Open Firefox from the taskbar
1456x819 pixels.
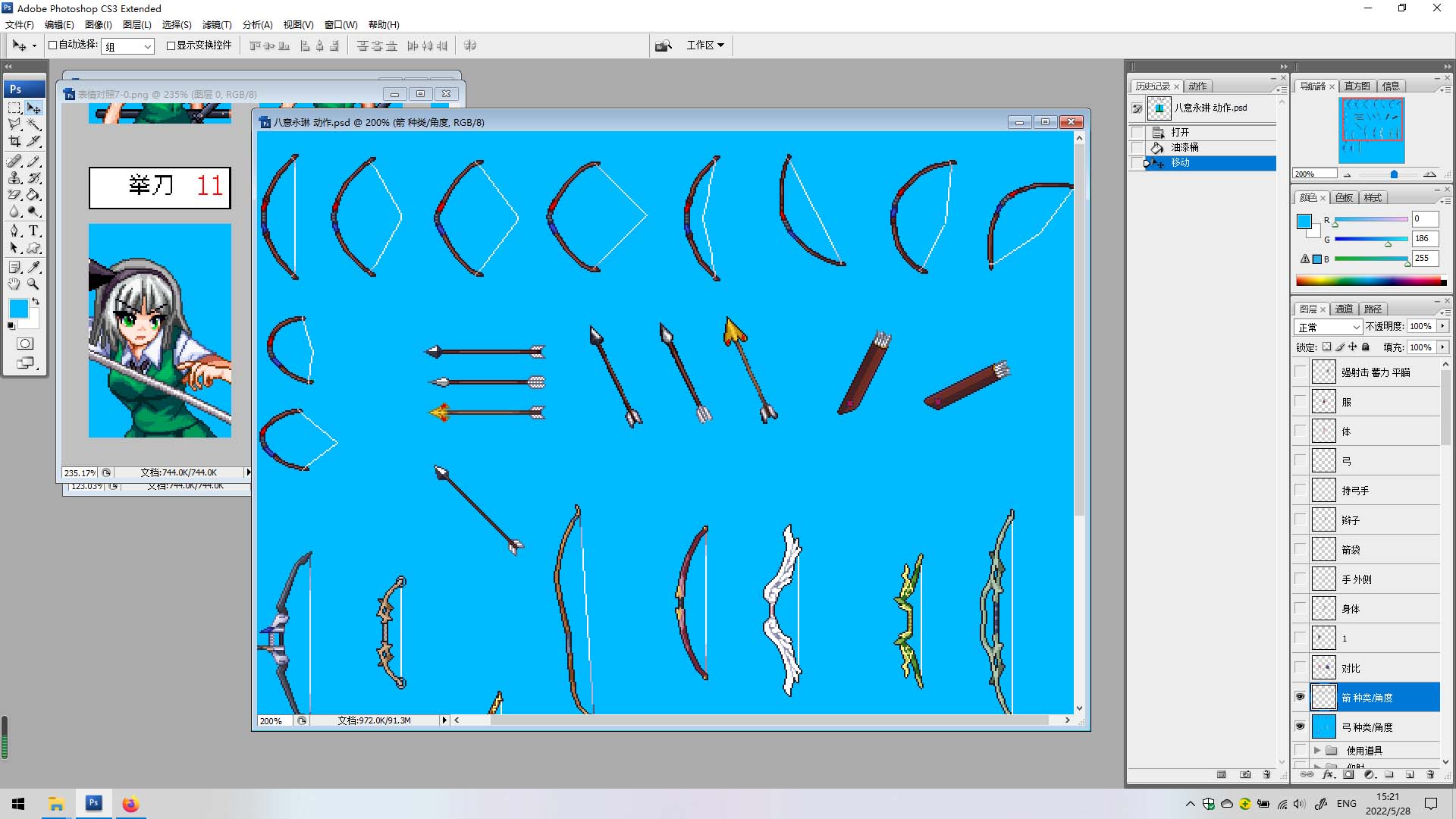point(130,804)
